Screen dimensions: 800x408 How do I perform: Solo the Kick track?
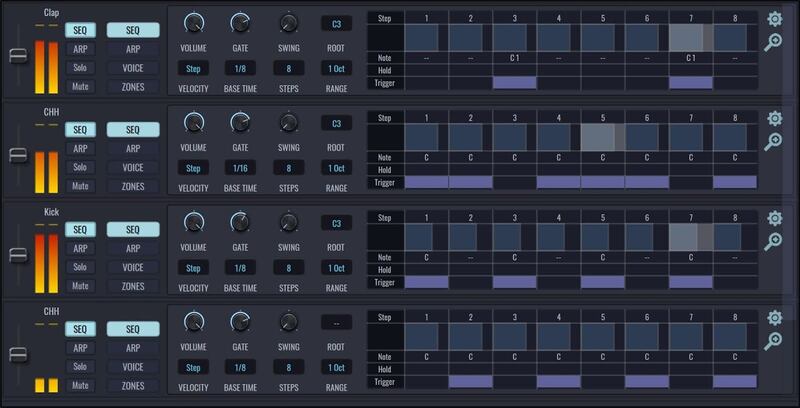pos(81,267)
